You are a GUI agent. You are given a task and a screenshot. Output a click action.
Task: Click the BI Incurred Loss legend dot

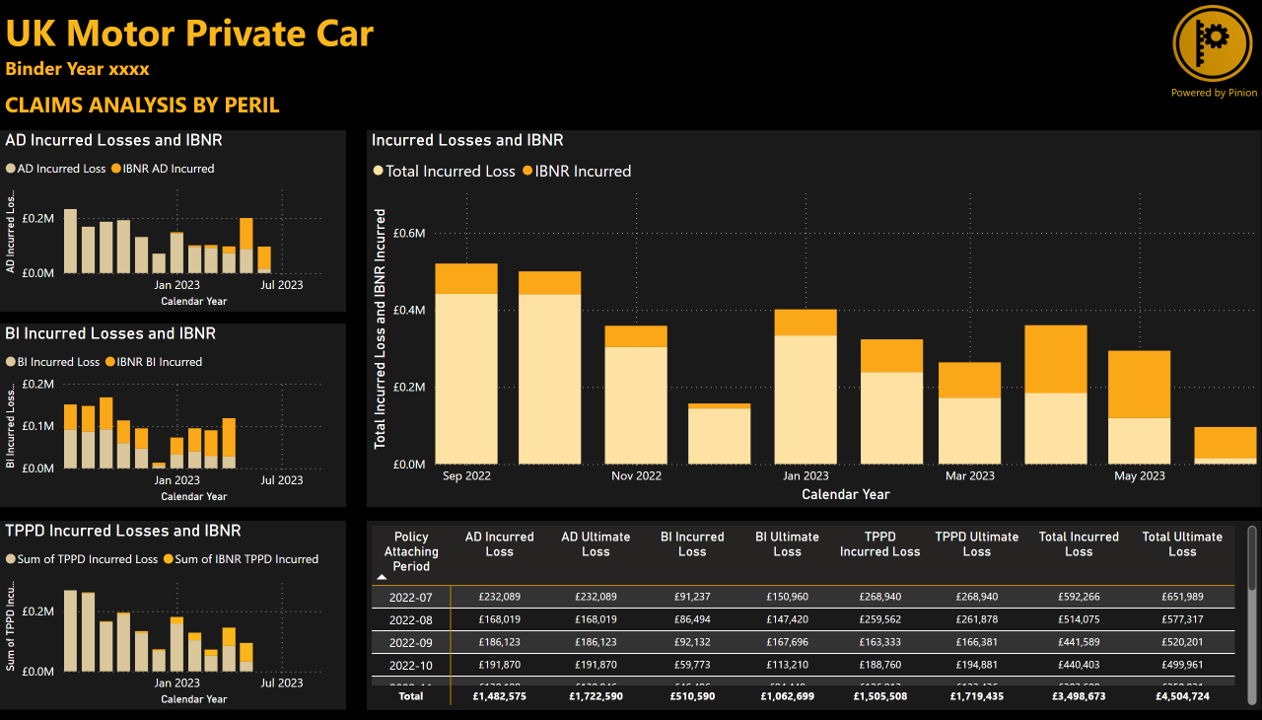point(11,362)
